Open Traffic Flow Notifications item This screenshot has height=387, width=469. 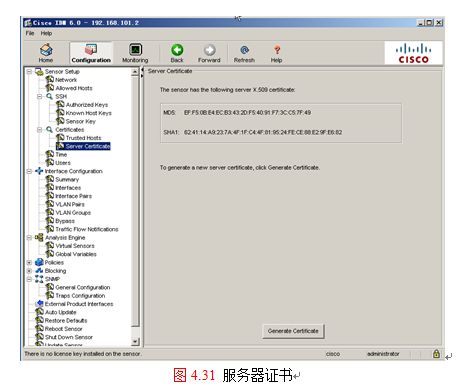[x=87, y=229]
